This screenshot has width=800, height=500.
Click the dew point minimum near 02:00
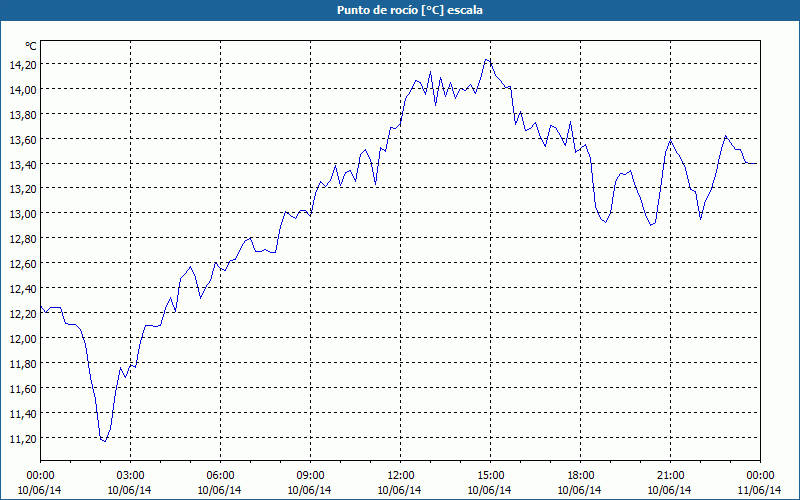(105, 441)
